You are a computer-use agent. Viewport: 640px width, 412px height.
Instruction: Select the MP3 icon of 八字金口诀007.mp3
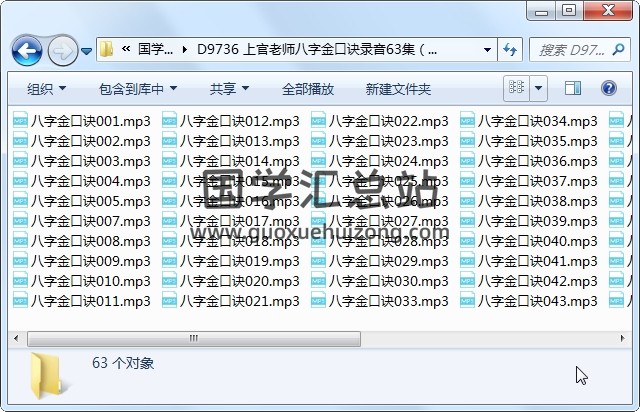coord(20,221)
